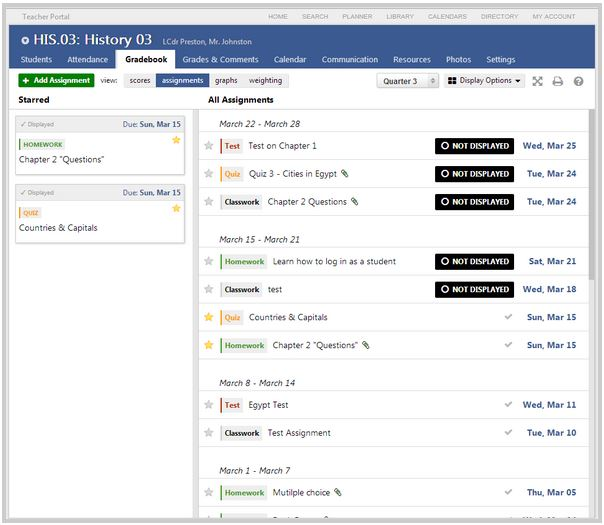The image size is (604, 525).
Task: Open the Grades & Comments tab
Action: pyautogui.click(x=220, y=59)
